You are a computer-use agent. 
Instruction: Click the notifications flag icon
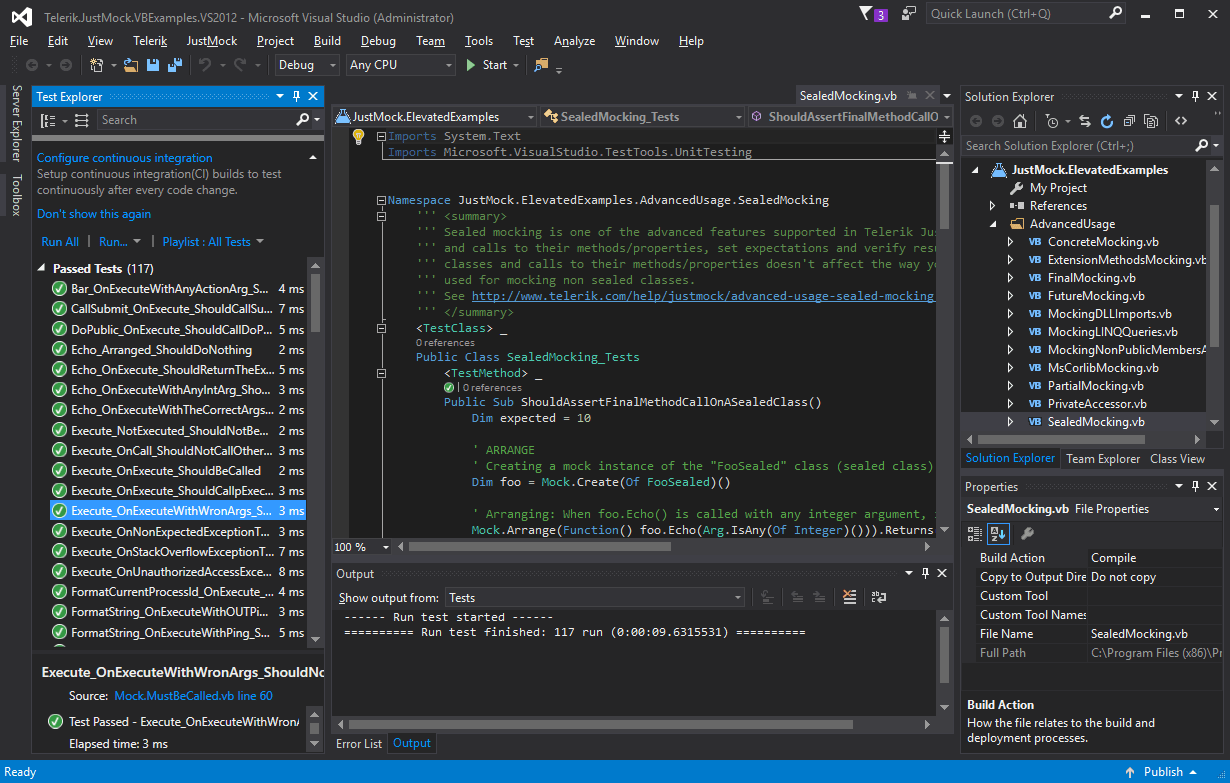pos(867,14)
